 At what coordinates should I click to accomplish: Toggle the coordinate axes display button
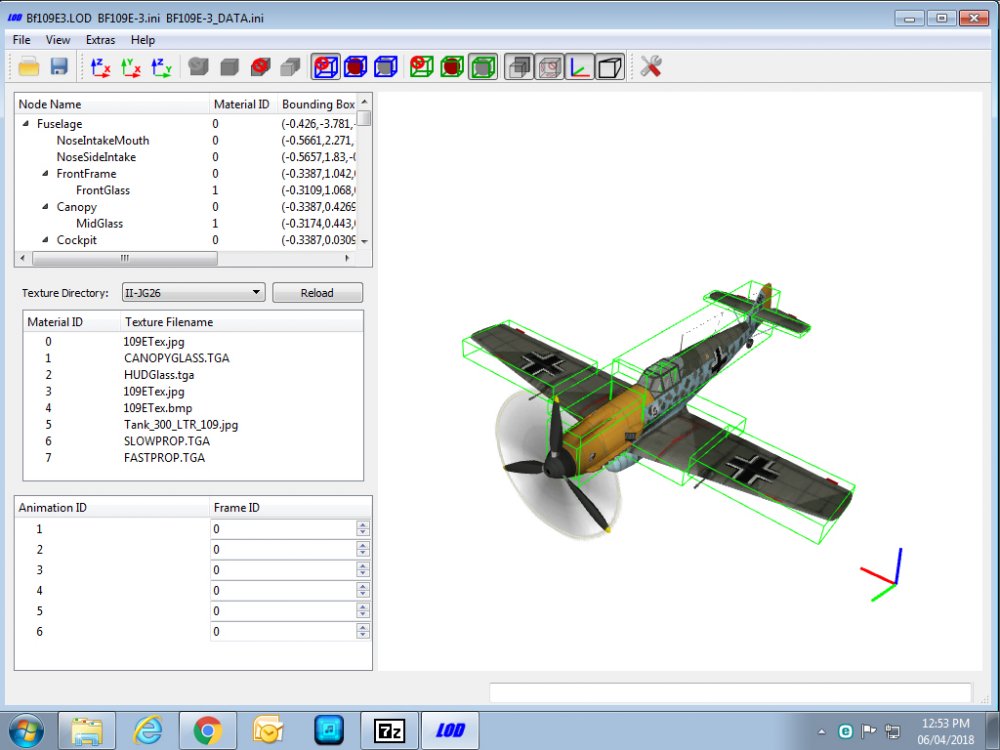pyautogui.click(x=579, y=66)
